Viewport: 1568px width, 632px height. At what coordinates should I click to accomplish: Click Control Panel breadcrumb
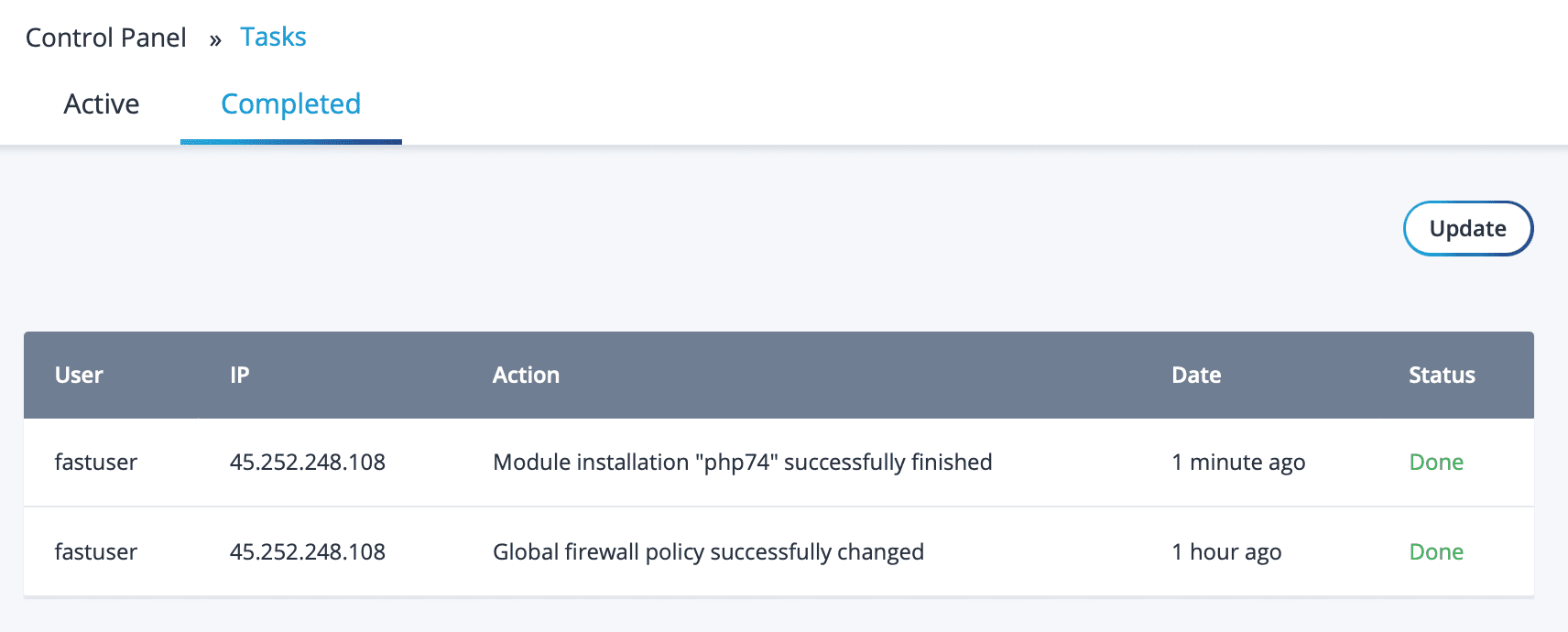106,38
